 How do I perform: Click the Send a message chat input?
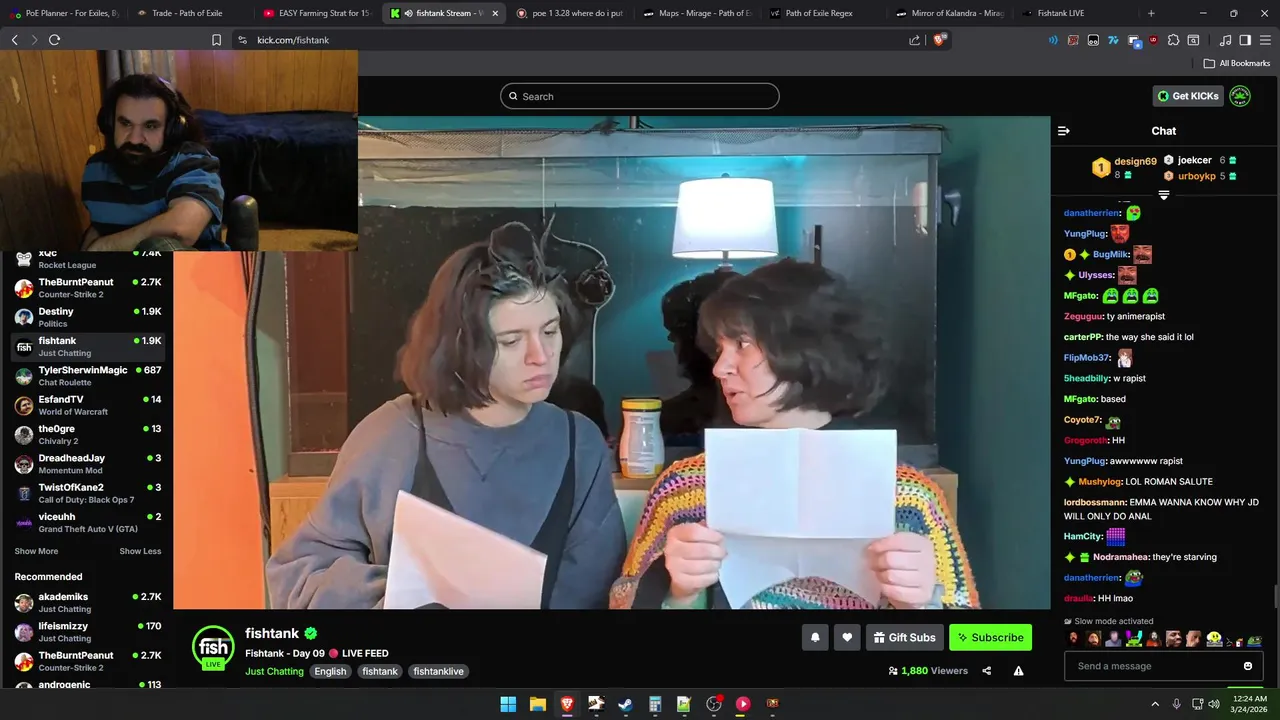[x=1163, y=666]
